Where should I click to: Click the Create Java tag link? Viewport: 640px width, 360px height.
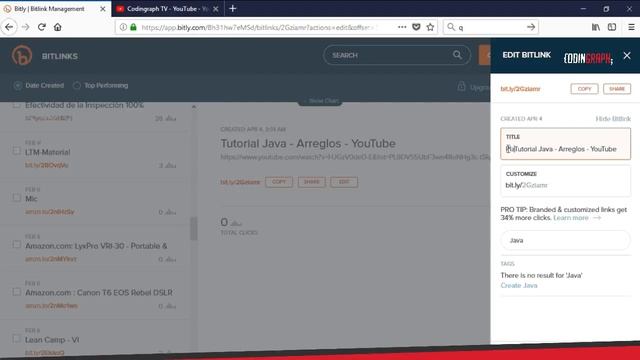(519, 285)
